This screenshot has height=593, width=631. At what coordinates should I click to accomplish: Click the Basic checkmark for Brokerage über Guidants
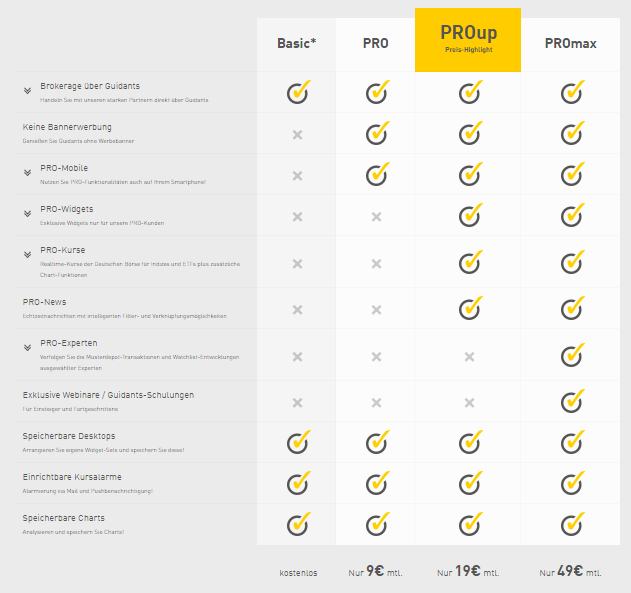298,92
